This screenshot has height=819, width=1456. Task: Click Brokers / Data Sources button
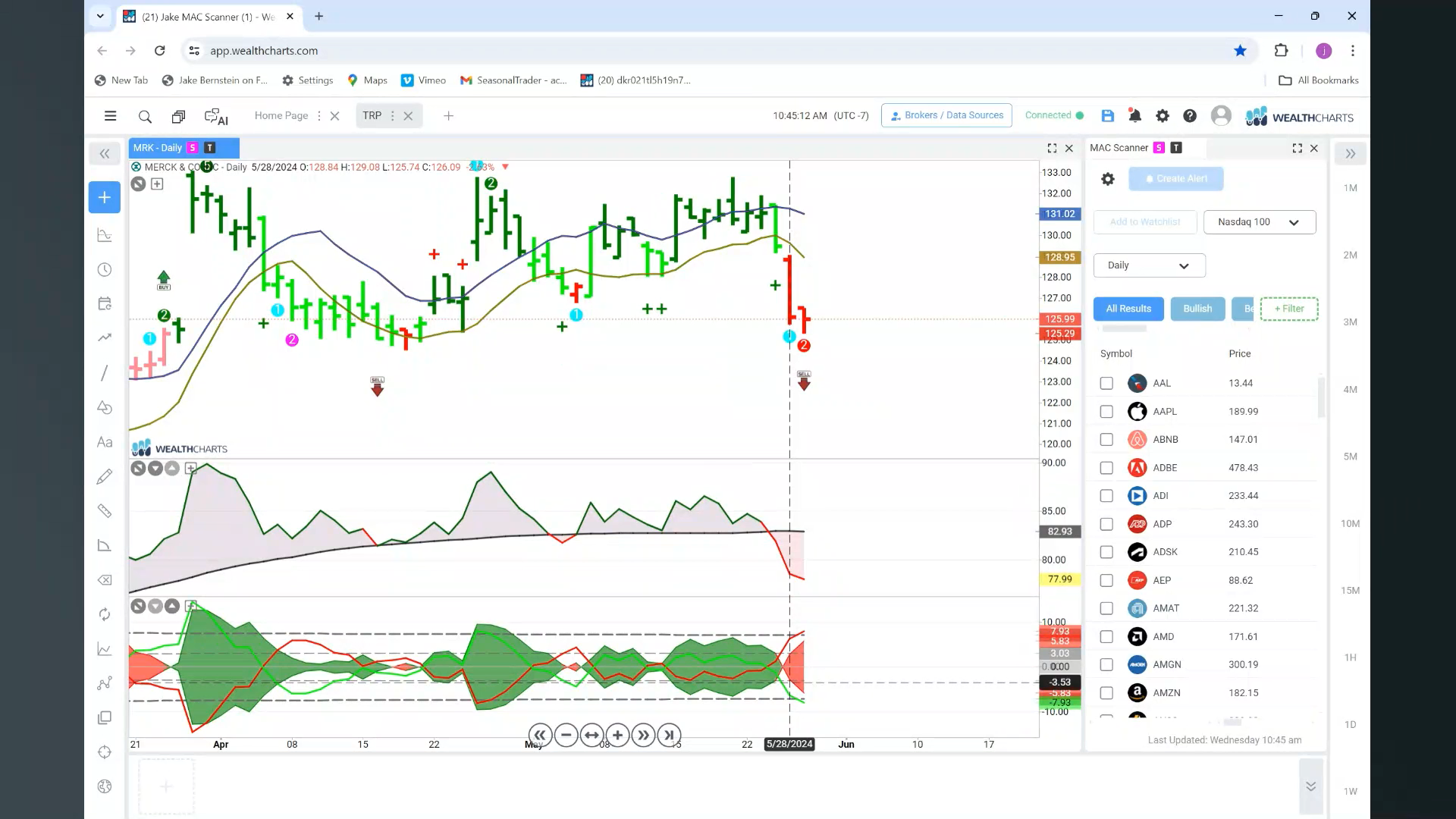pyautogui.click(x=946, y=115)
